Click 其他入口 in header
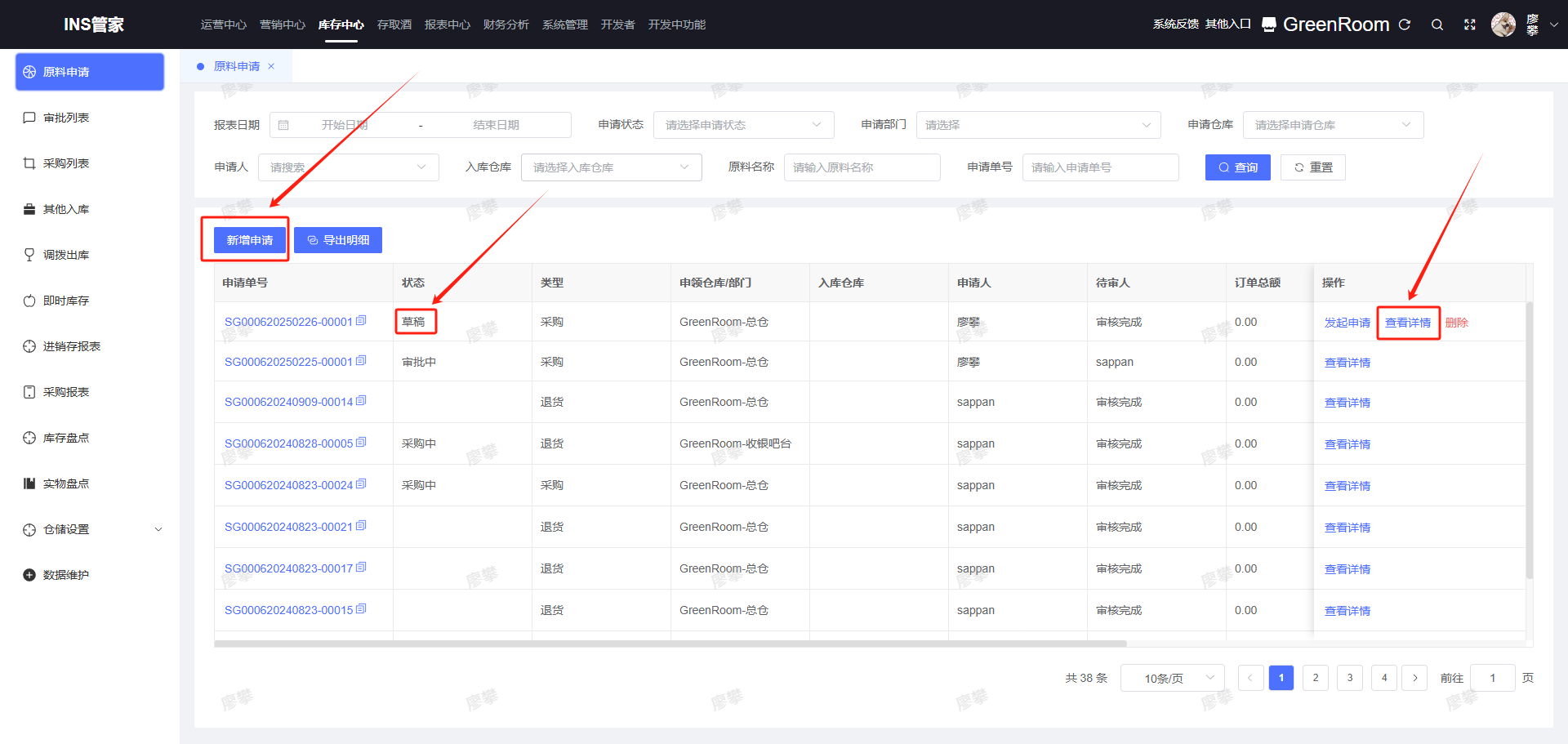 pyautogui.click(x=1228, y=25)
